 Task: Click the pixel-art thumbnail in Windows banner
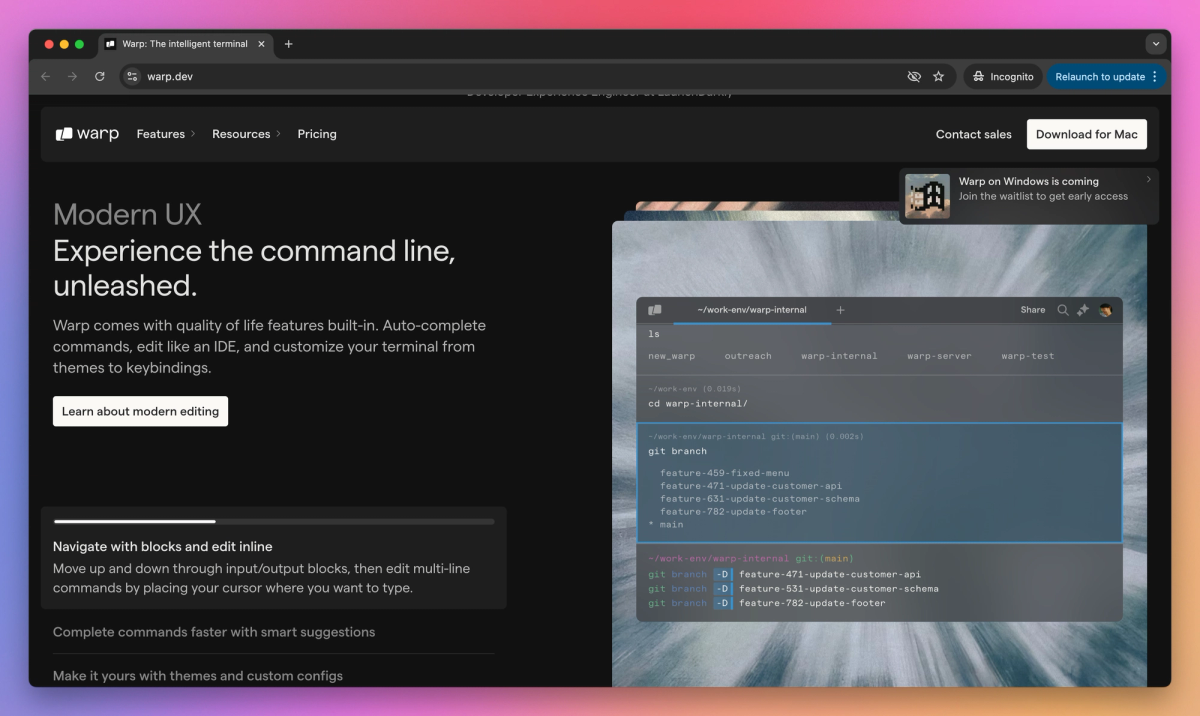pyautogui.click(x=927, y=196)
